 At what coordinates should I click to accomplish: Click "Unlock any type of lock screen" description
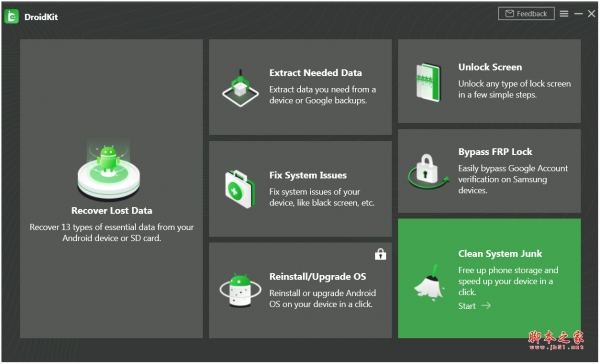(x=515, y=89)
